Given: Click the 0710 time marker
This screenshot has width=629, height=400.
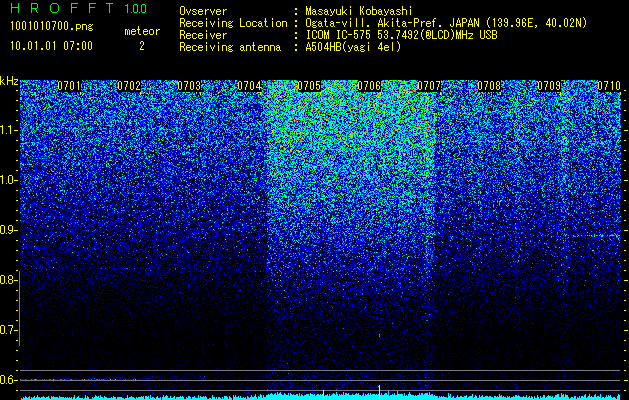Looking at the screenshot, I should pos(609,86).
